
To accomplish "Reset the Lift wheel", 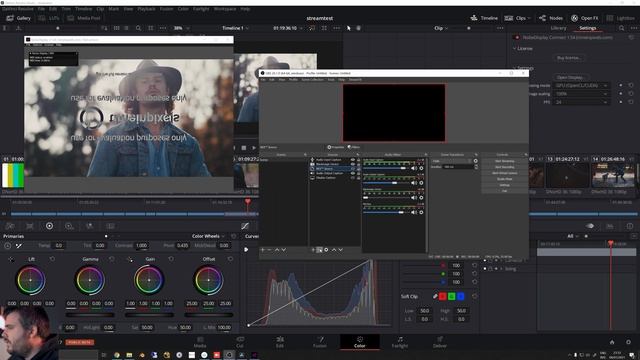I will 52,259.
